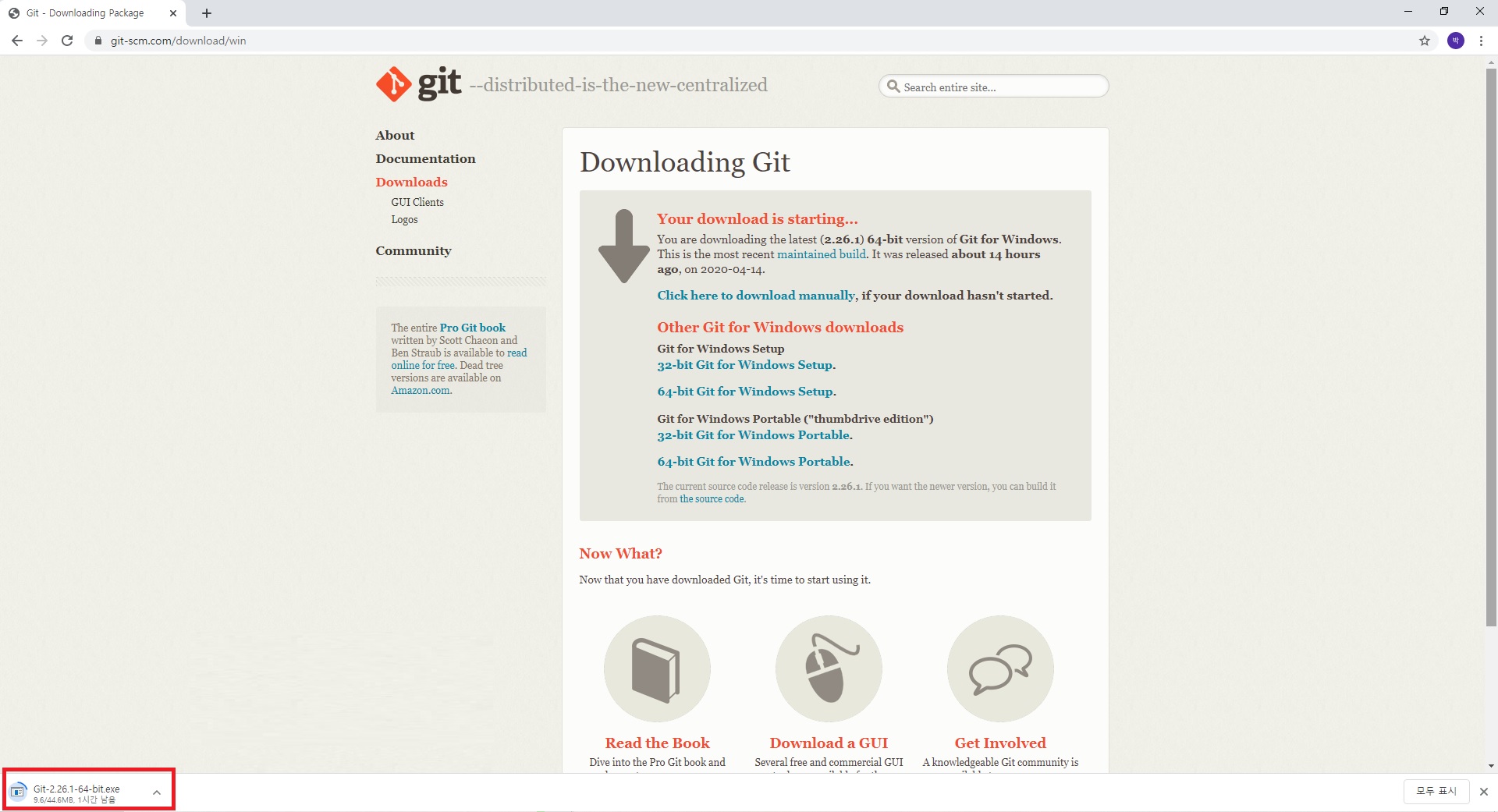Open Chrome three-dot menu
Image resolution: width=1498 pixels, height=812 pixels.
(x=1481, y=41)
